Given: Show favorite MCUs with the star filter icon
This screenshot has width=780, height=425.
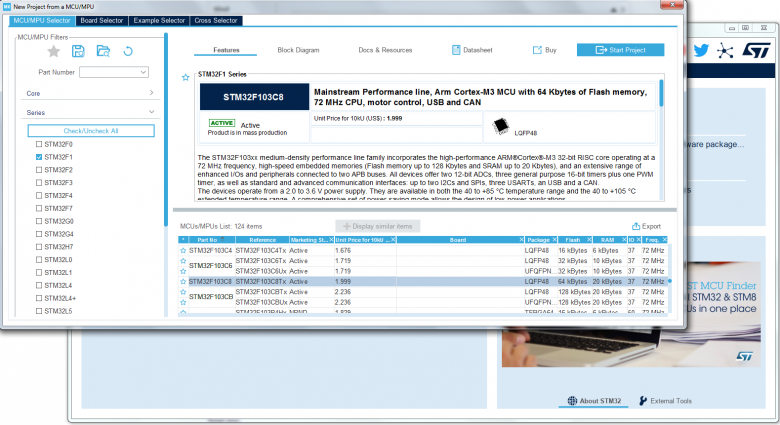Looking at the screenshot, I should (x=54, y=51).
